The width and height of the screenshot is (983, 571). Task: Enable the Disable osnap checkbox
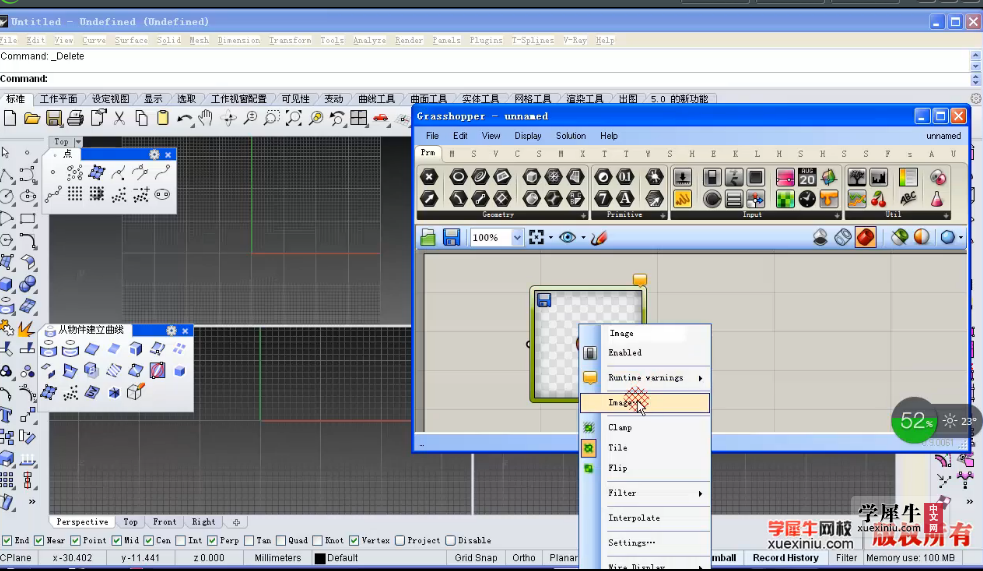(x=450, y=540)
